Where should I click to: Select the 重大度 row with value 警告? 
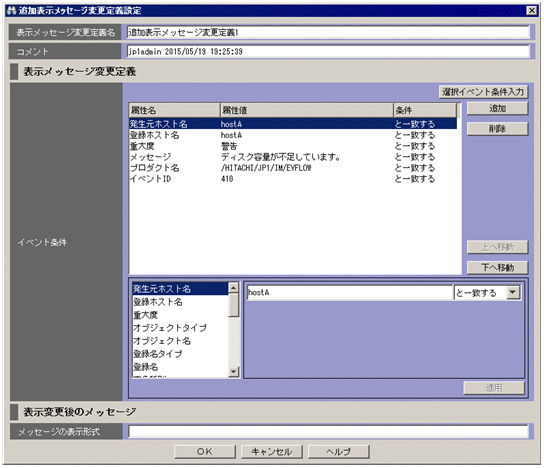click(293, 146)
